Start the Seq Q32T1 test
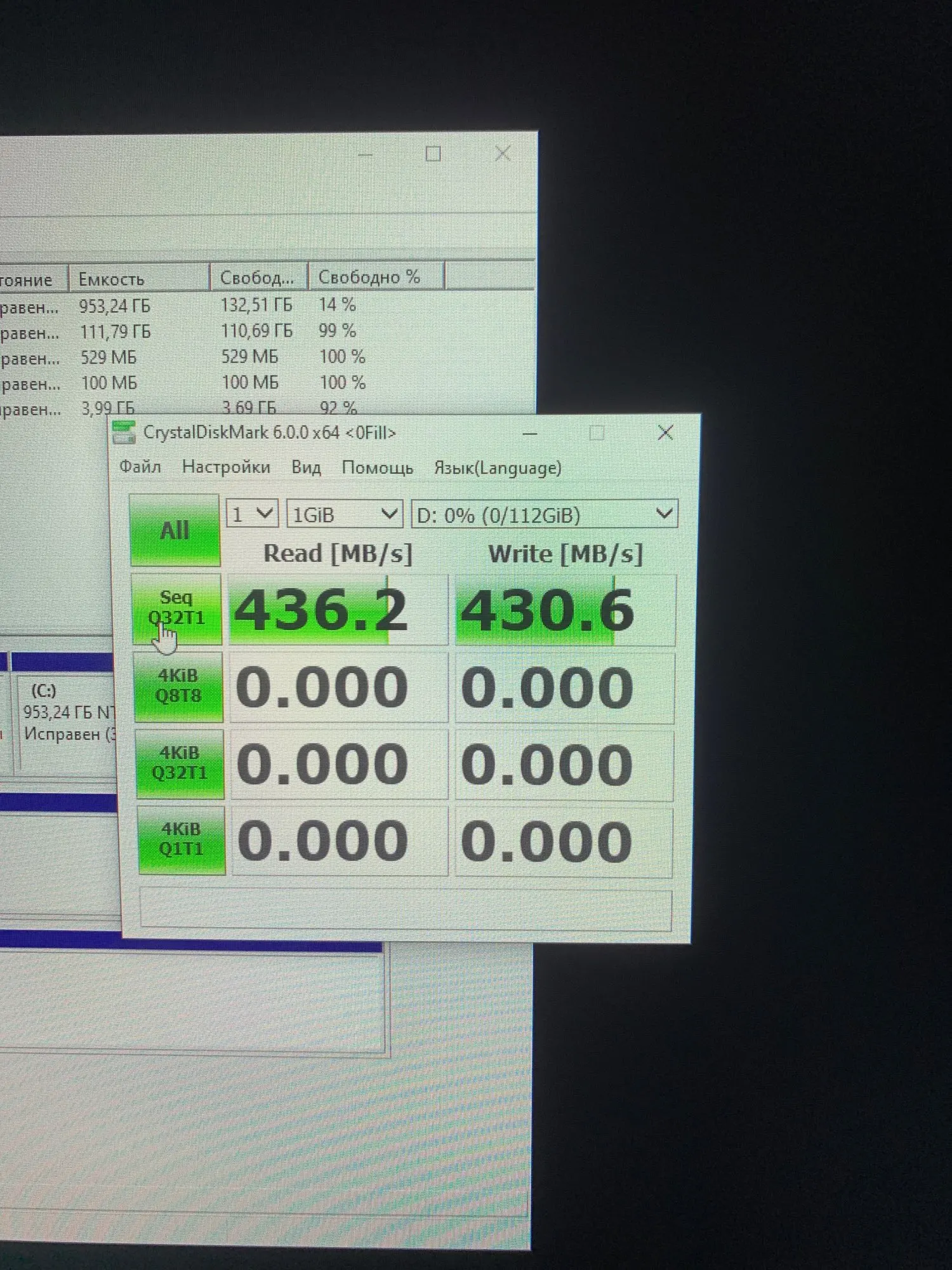952x1270 pixels. coord(176,609)
